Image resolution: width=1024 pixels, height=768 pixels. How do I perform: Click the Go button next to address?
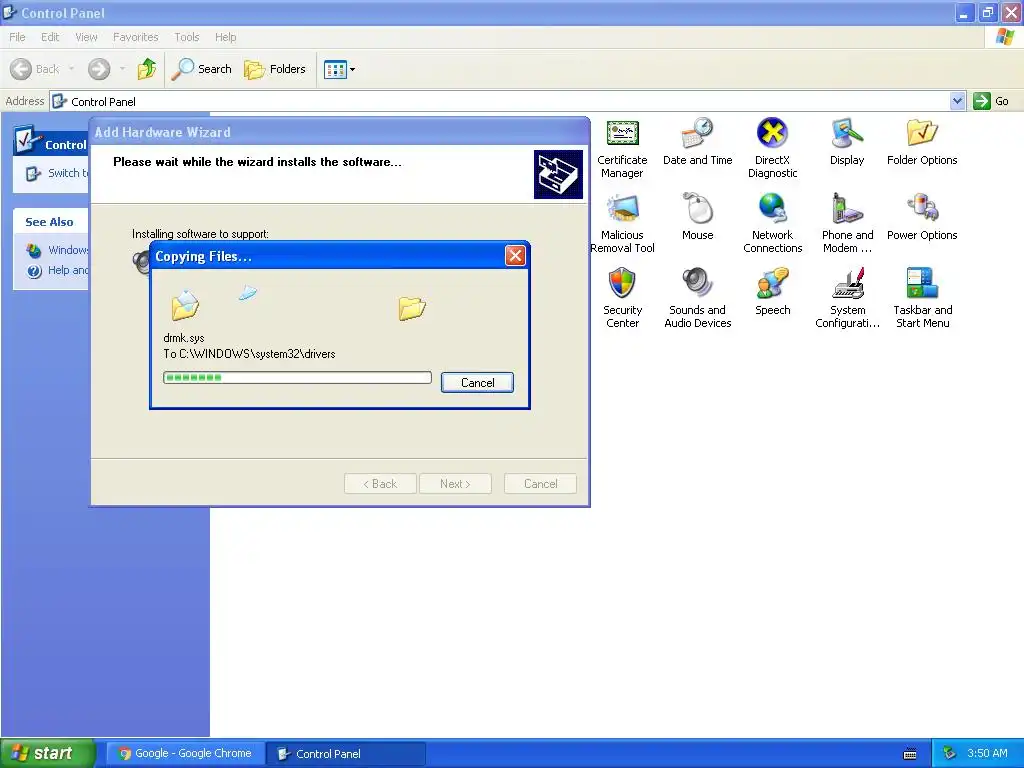click(x=991, y=101)
